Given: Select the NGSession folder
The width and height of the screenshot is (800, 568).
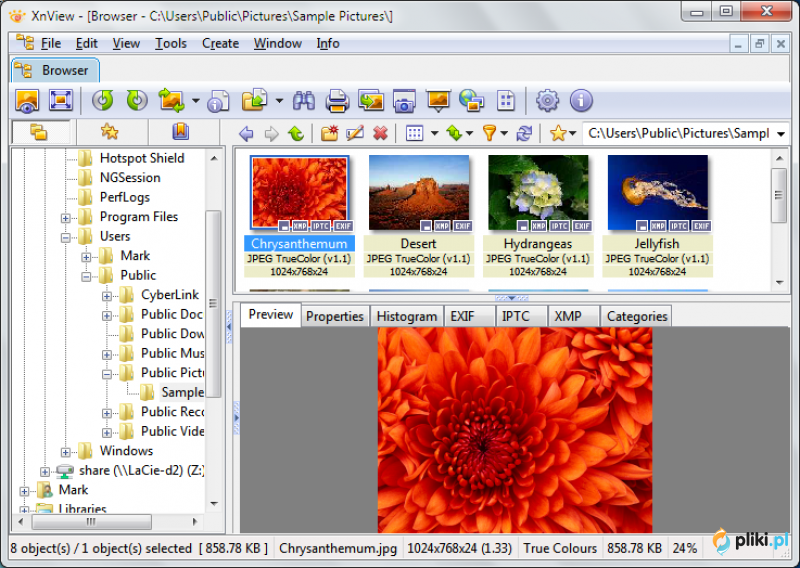Looking at the screenshot, I should [130, 178].
